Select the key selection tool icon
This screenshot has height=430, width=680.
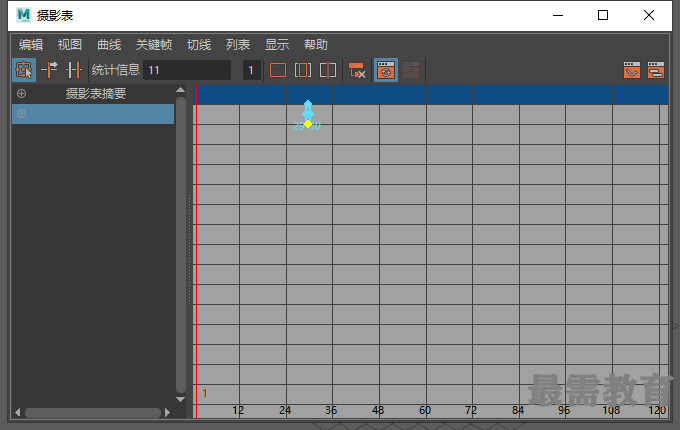click(24, 70)
